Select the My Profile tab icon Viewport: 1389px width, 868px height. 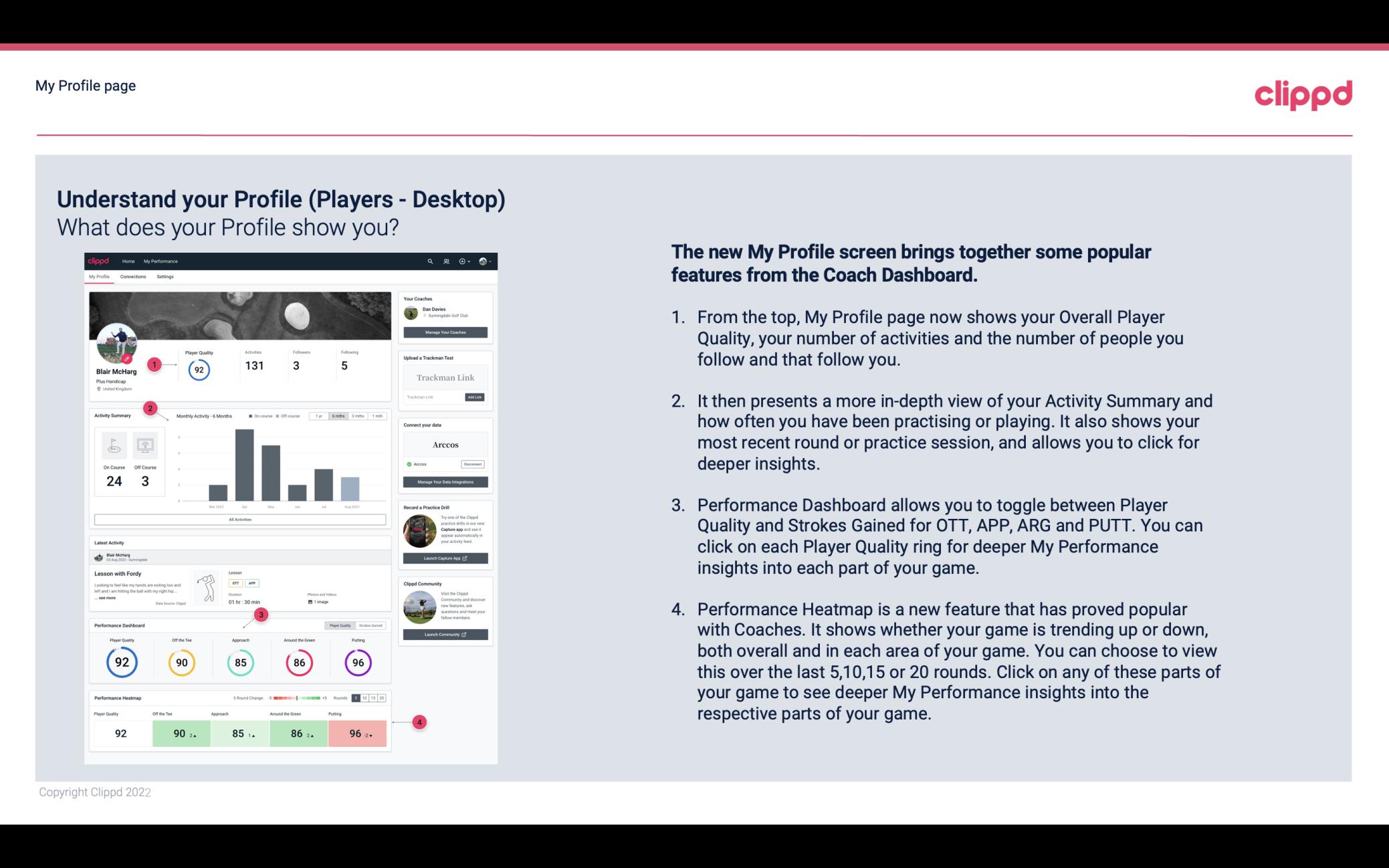pos(97,278)
